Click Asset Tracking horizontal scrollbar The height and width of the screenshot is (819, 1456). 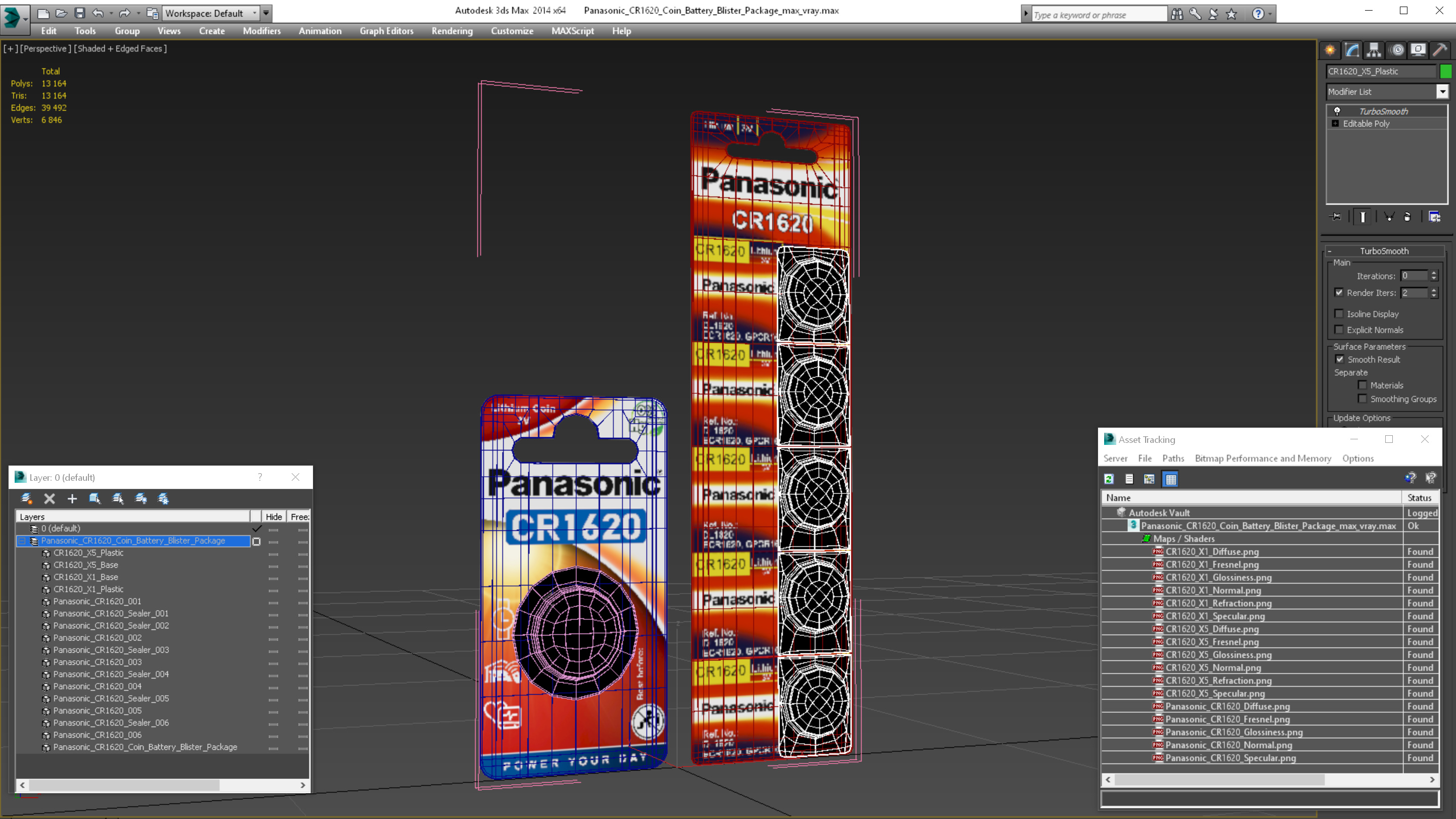tap(1219, 780)
